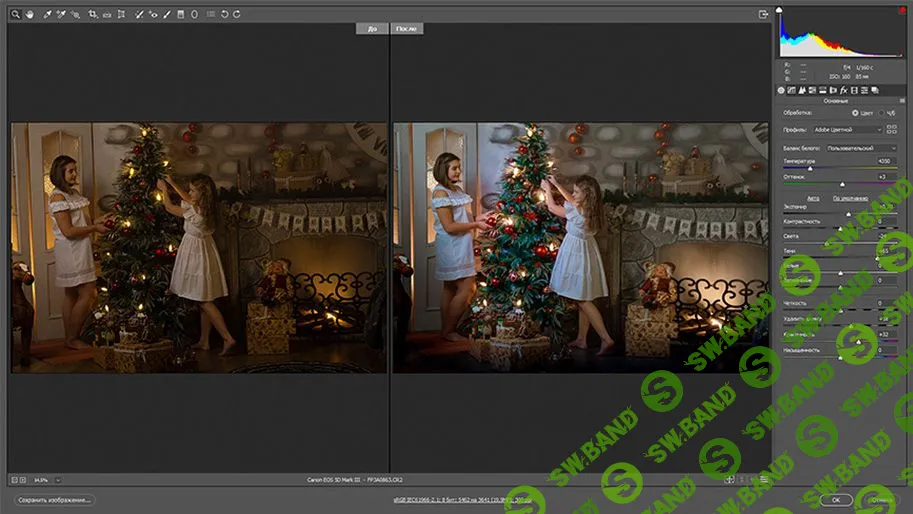Open the Detail panel tab
Image resolution: width=913 pixels, height=514 pixels.
[802, 90]
